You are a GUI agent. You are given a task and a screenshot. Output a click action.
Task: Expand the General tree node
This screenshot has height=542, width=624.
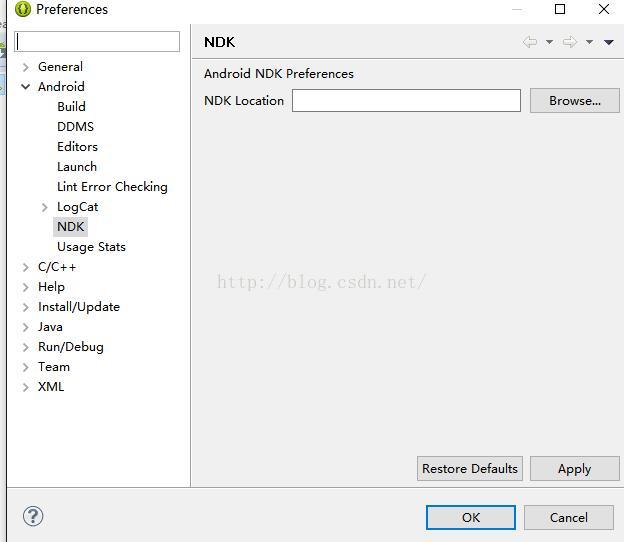26,67
